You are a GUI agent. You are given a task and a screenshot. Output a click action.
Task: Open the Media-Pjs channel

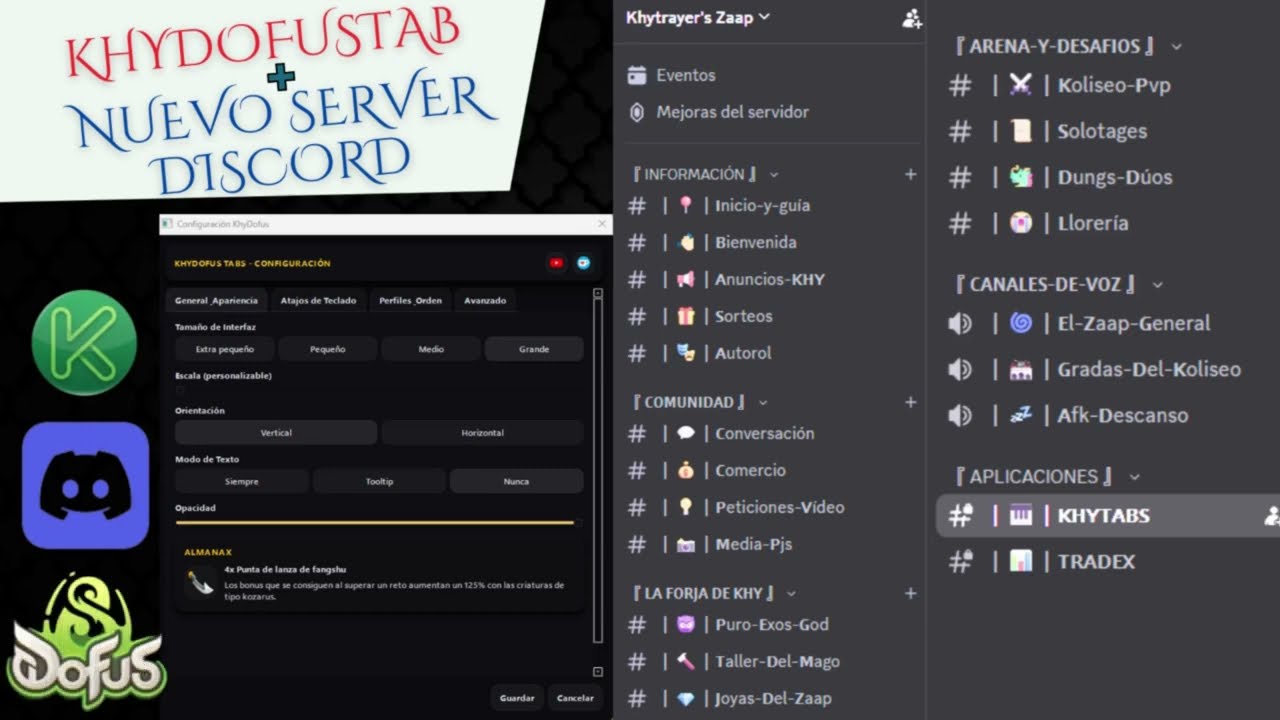pyautogui.click(x=754, y=544)
